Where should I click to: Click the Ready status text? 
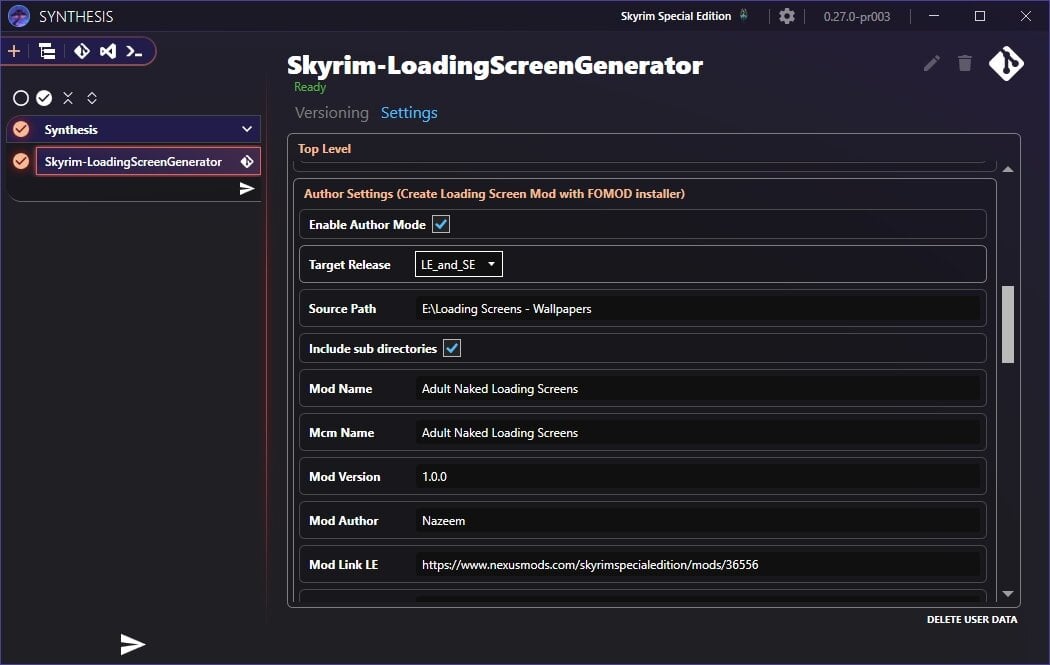pos(309,87)
